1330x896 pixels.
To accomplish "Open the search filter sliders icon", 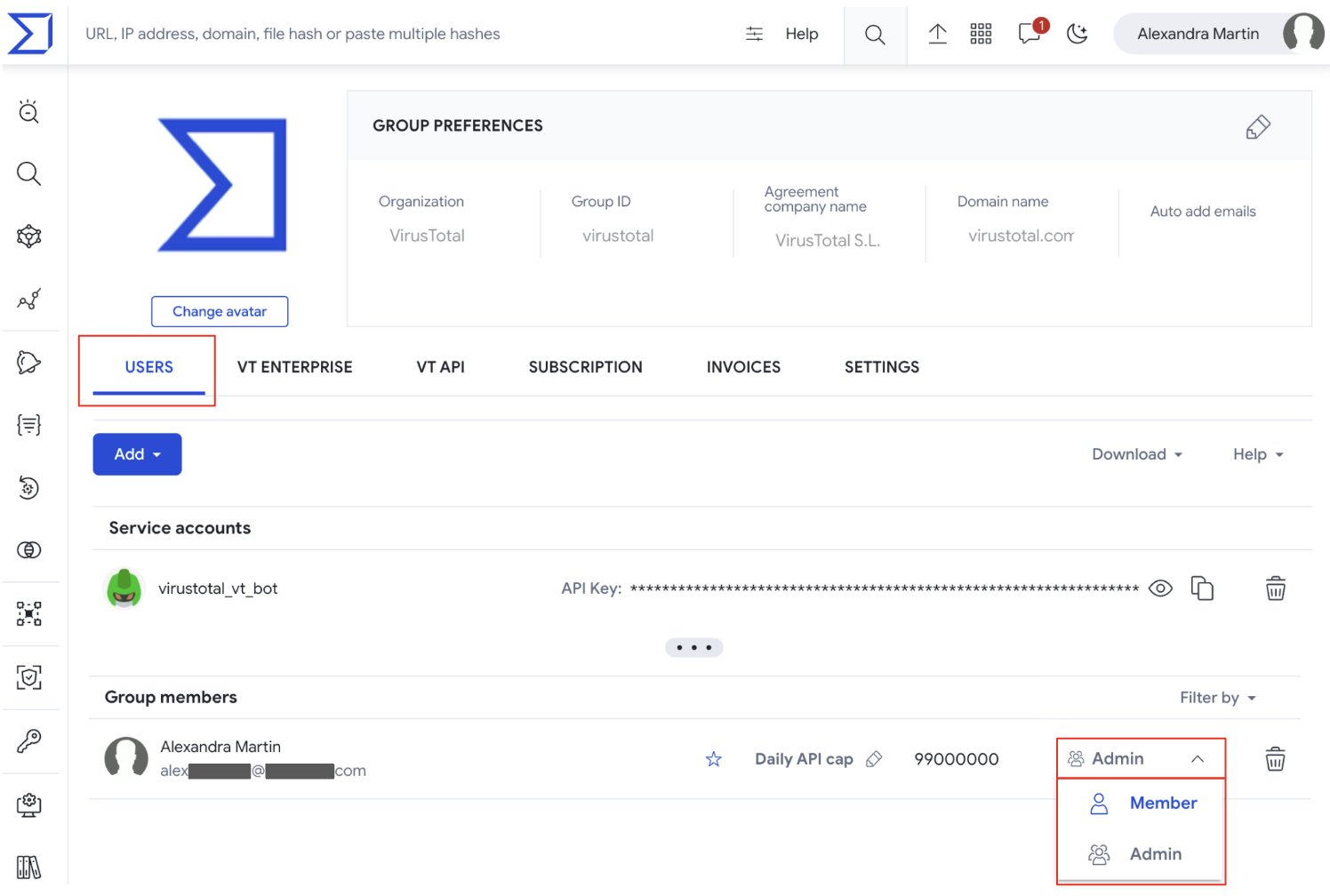I will point(754,34).
